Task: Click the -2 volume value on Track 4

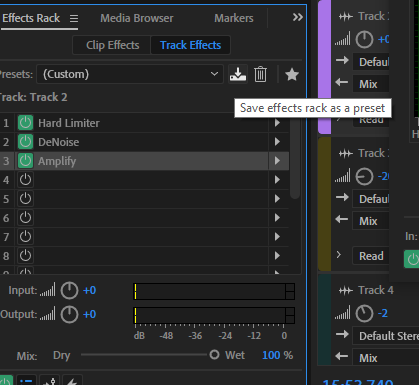Action: (383, 313)
